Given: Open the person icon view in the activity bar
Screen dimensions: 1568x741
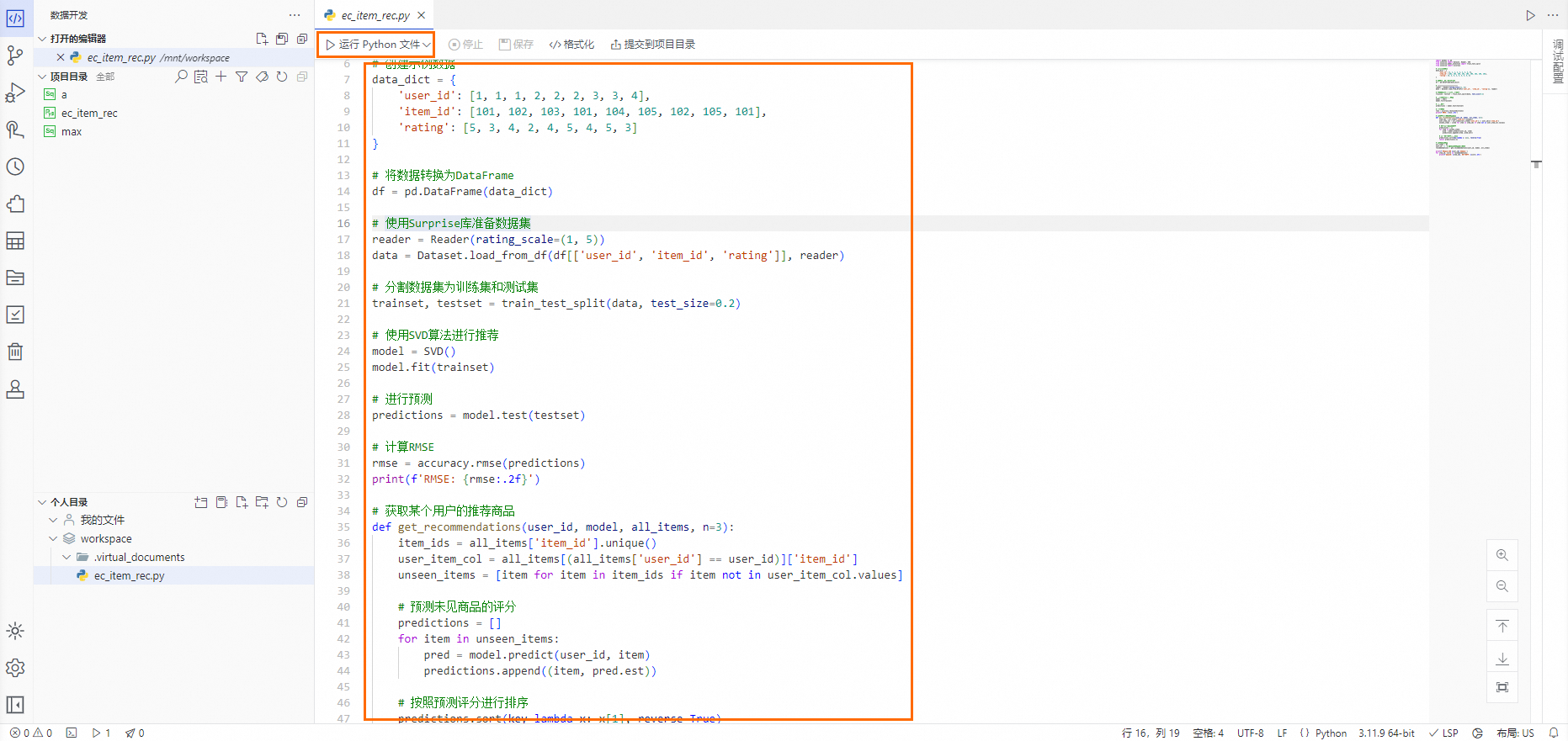Looking at the screenshot, I should pyautogui.click(x=15, y=389).
